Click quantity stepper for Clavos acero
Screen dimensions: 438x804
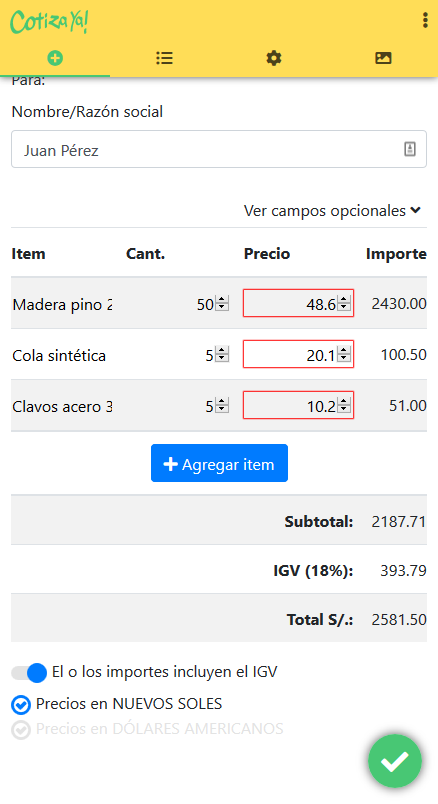pos(222,405)
